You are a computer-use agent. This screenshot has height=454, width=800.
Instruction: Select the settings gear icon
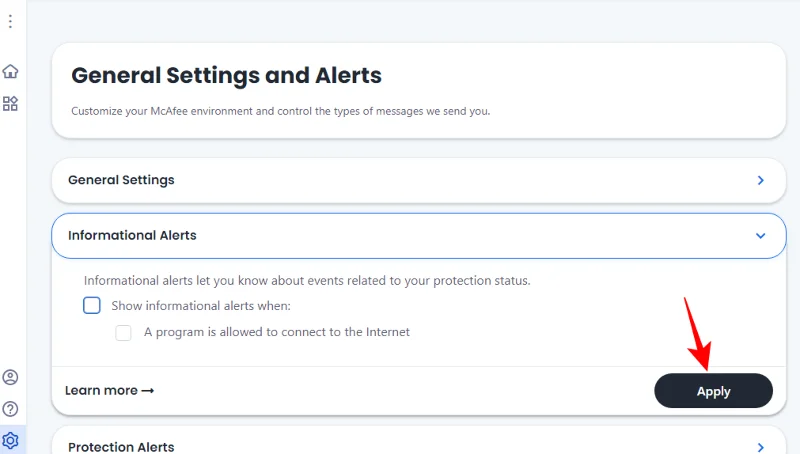[10, 440]
